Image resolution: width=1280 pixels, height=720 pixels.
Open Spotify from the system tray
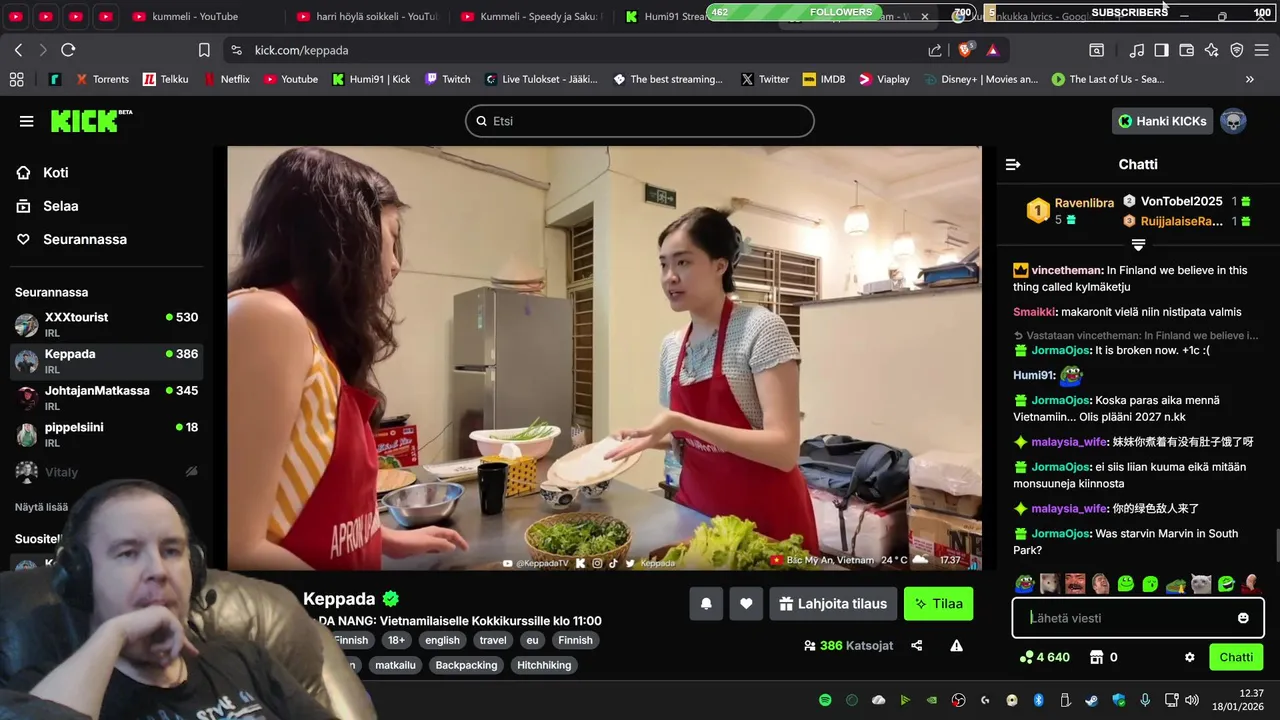pyautogui.click(x=825, y=700)
